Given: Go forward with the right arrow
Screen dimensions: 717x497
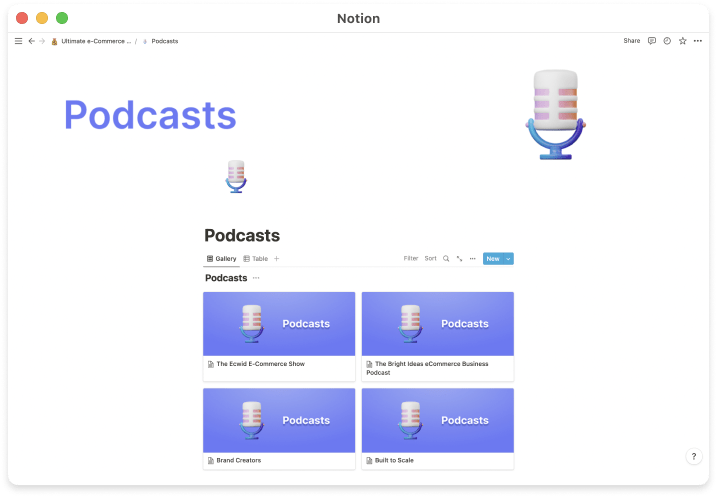Looking at the screenshot, I should click(x=42, y=41).
